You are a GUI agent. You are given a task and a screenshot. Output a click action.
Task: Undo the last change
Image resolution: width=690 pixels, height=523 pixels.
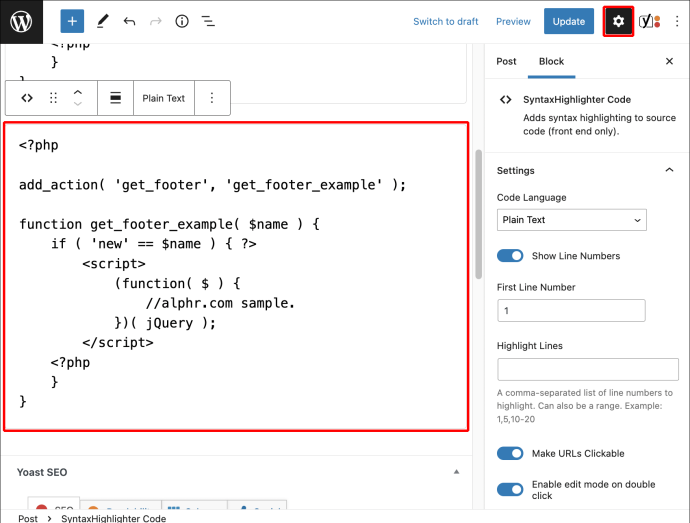(129, 21)
